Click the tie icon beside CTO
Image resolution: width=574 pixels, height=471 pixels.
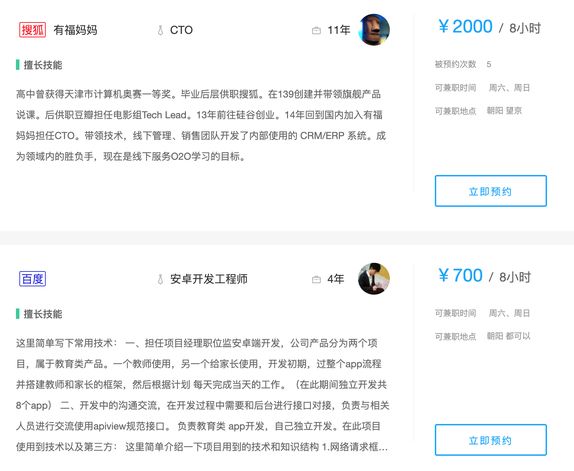coord(160,30)
